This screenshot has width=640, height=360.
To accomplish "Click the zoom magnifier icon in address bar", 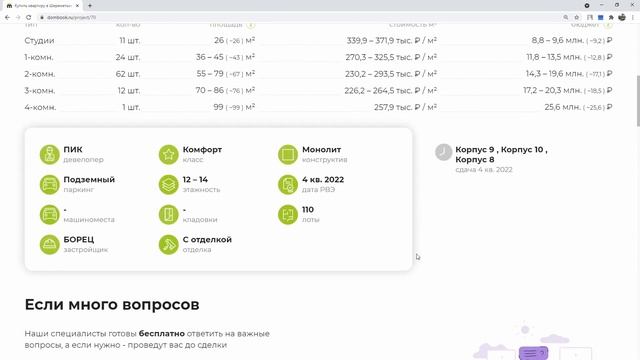I will point(566,18).
